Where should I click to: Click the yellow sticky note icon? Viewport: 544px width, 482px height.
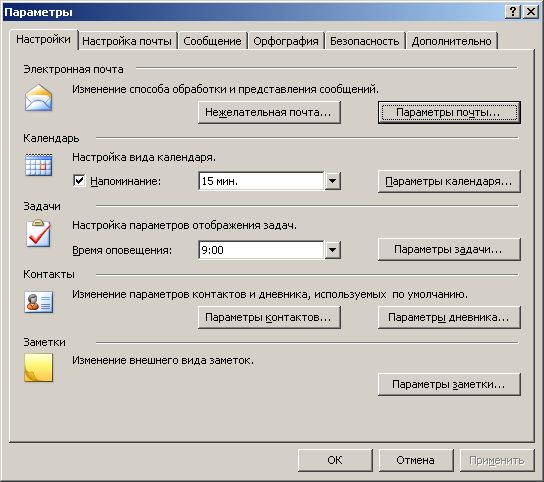(38, 368)
